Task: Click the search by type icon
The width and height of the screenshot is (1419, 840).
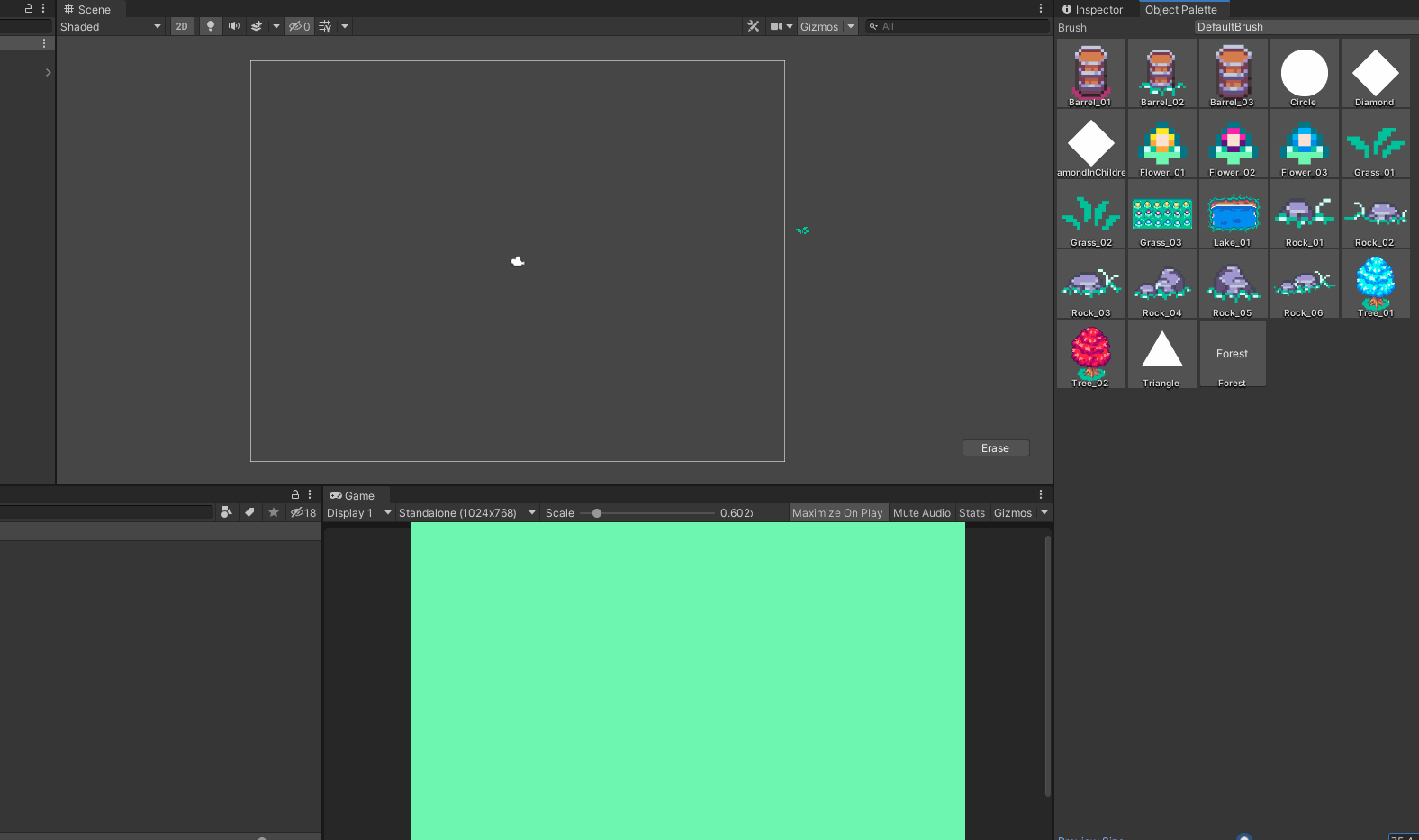Action: pyautogui.click(x=227, y=512)
